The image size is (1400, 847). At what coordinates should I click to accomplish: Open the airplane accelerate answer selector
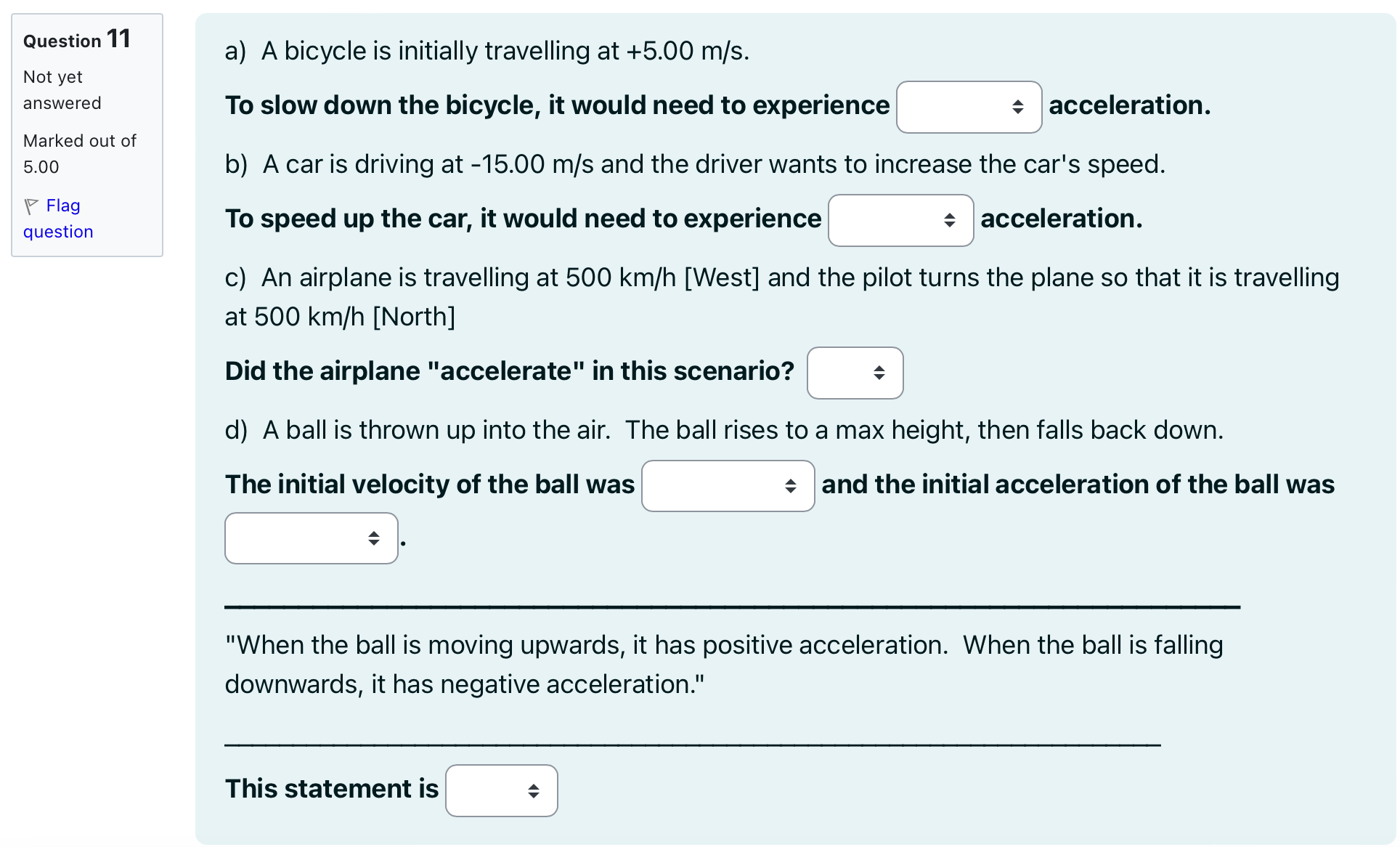coord(855,373)
